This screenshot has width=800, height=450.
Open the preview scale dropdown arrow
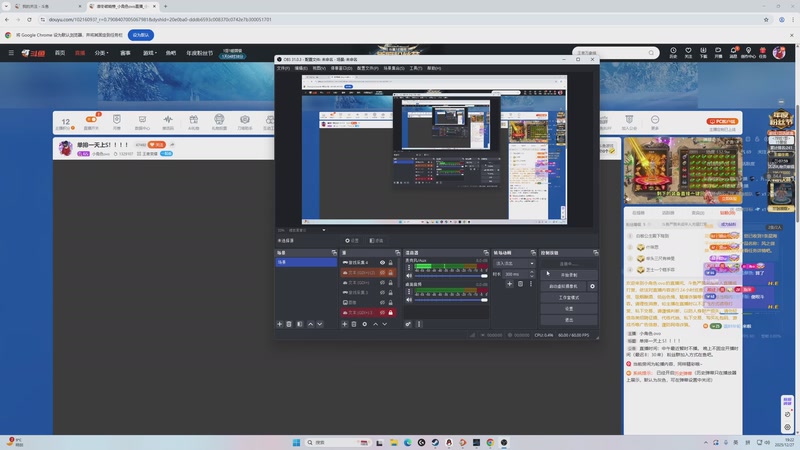323,230
